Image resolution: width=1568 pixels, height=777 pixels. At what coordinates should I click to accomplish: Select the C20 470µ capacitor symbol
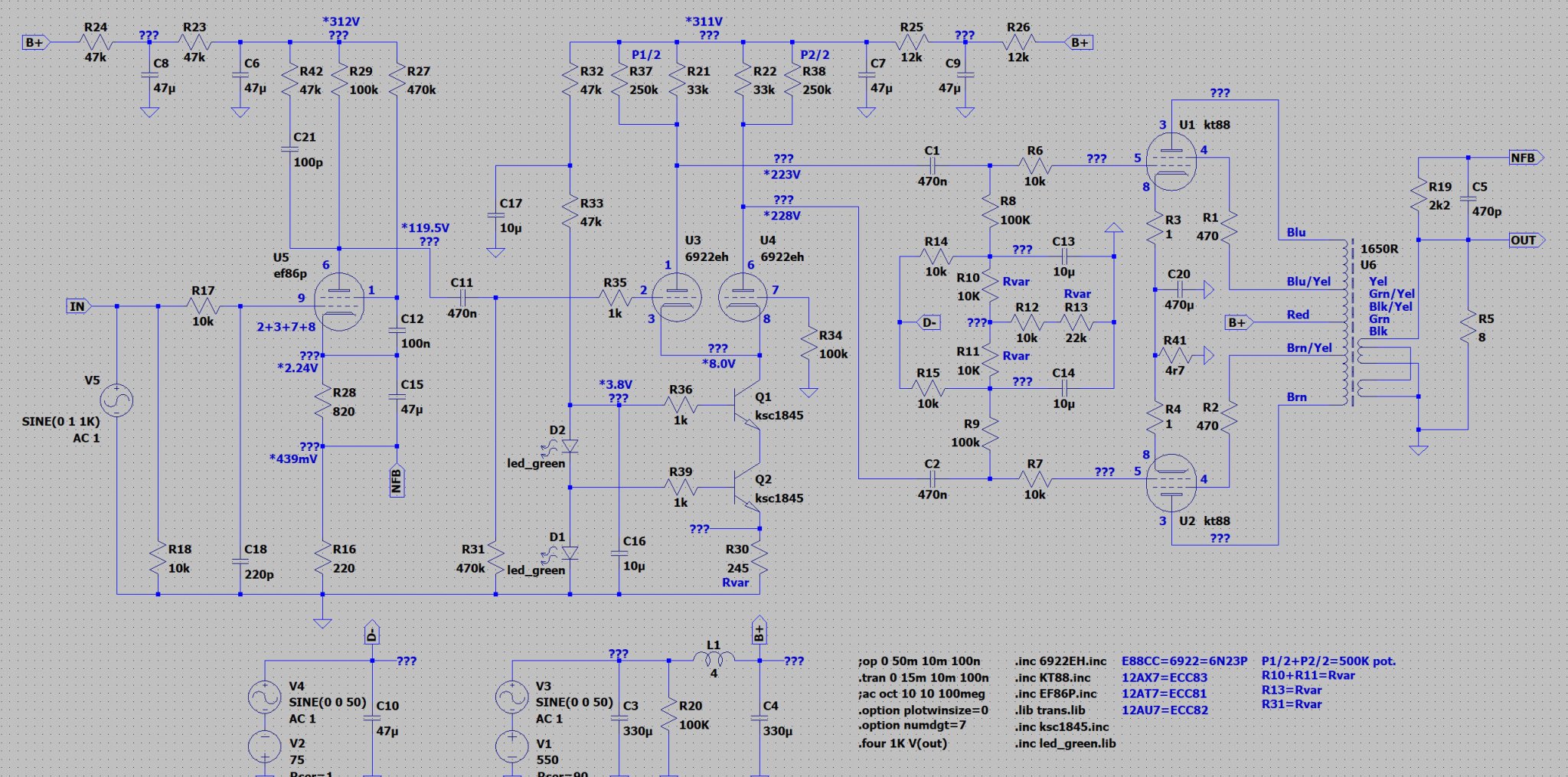click(x=1179, y=289)
